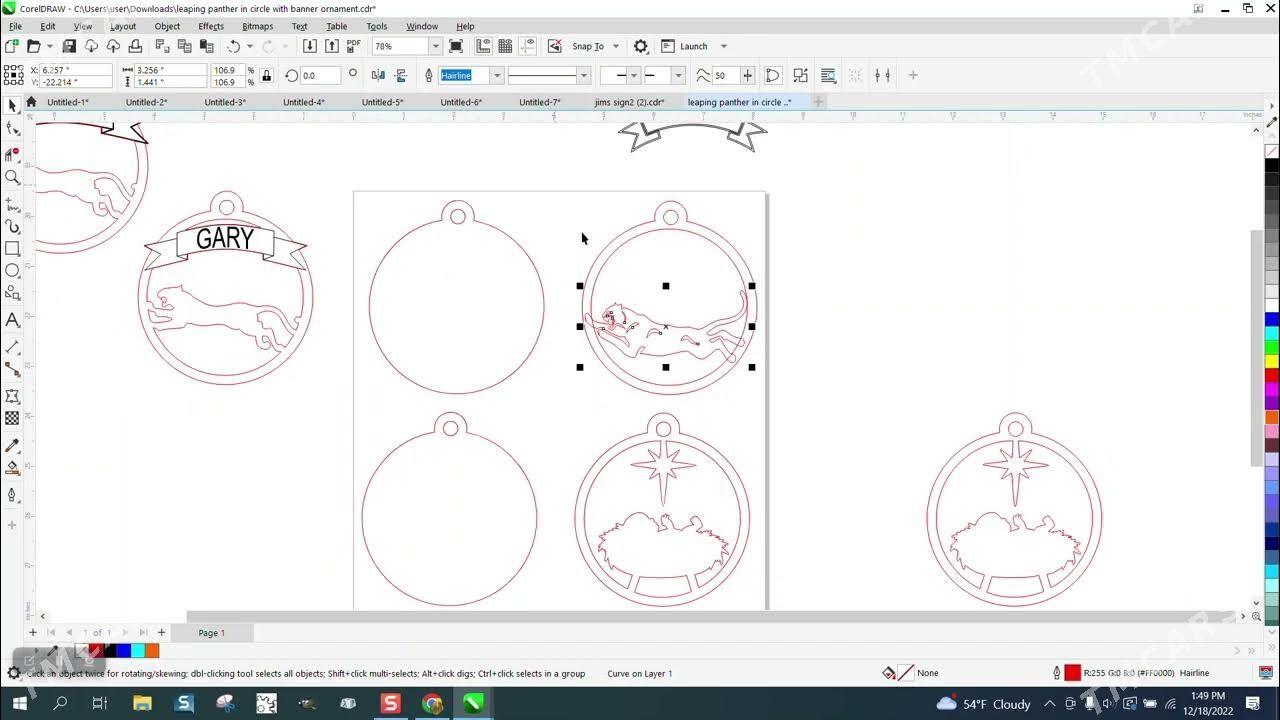Expand the zoom level dropdown
Screen dimensions: 1280x720
(435, 46)
